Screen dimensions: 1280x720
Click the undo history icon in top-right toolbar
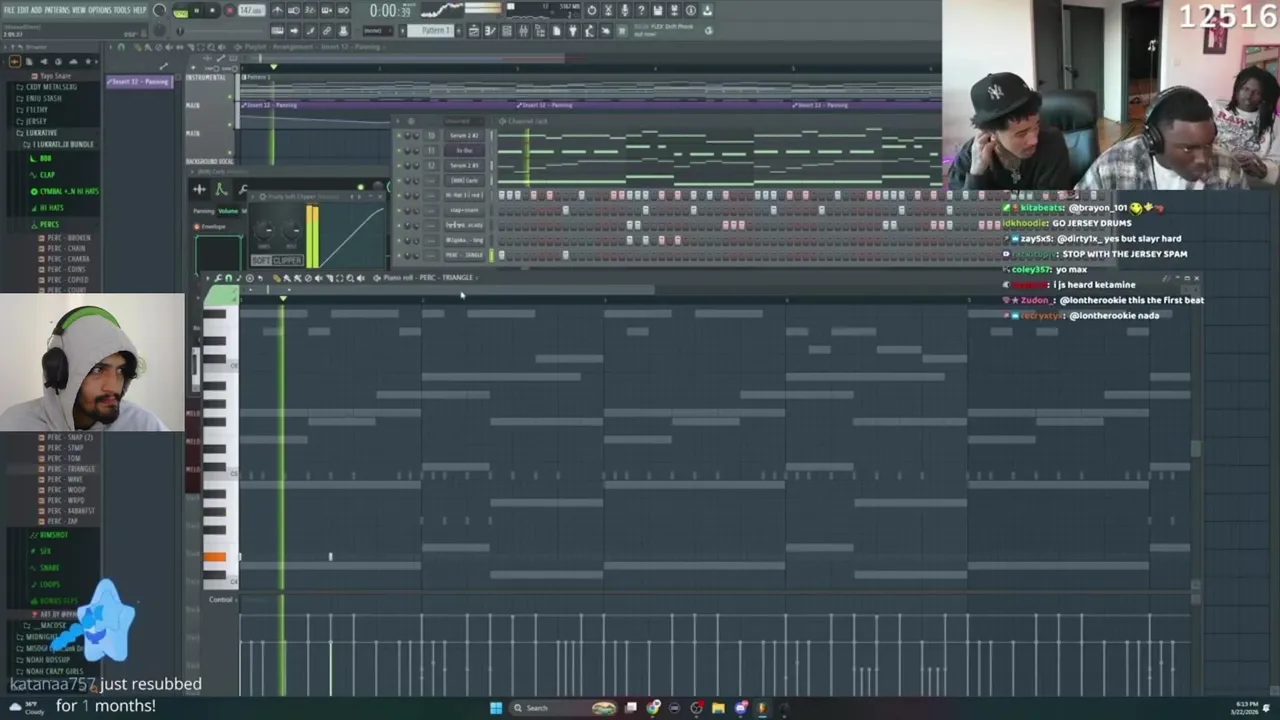pyautogui.click(x=592, y=10)
